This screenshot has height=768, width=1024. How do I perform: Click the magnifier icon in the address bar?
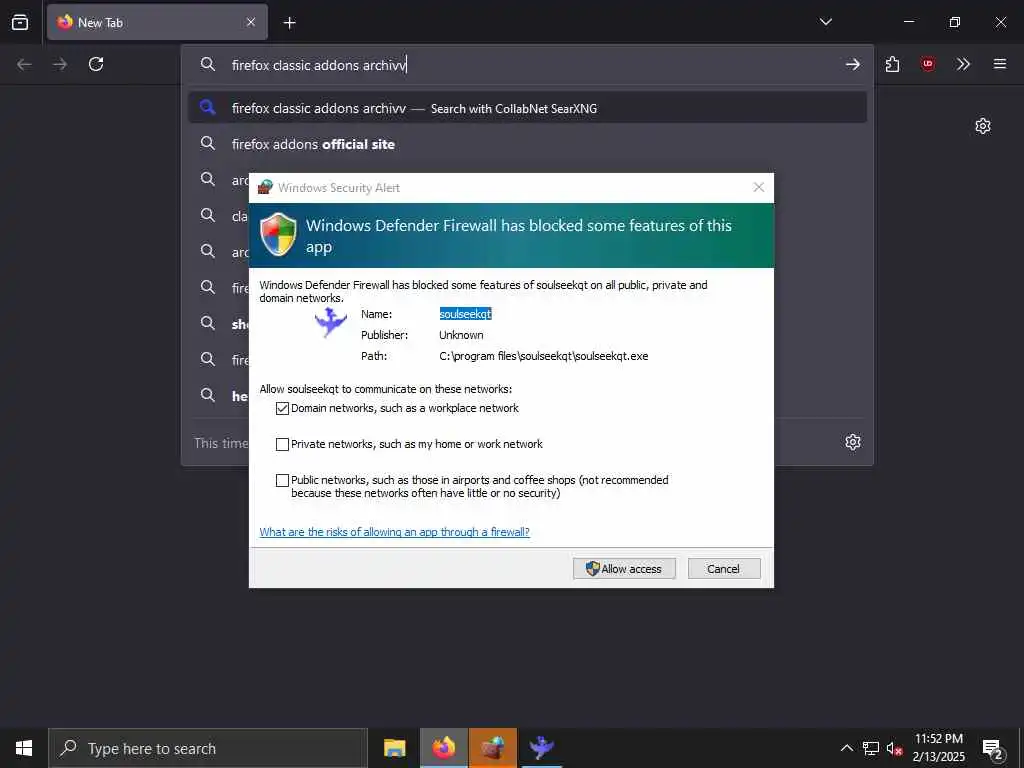tap(208, 64)
